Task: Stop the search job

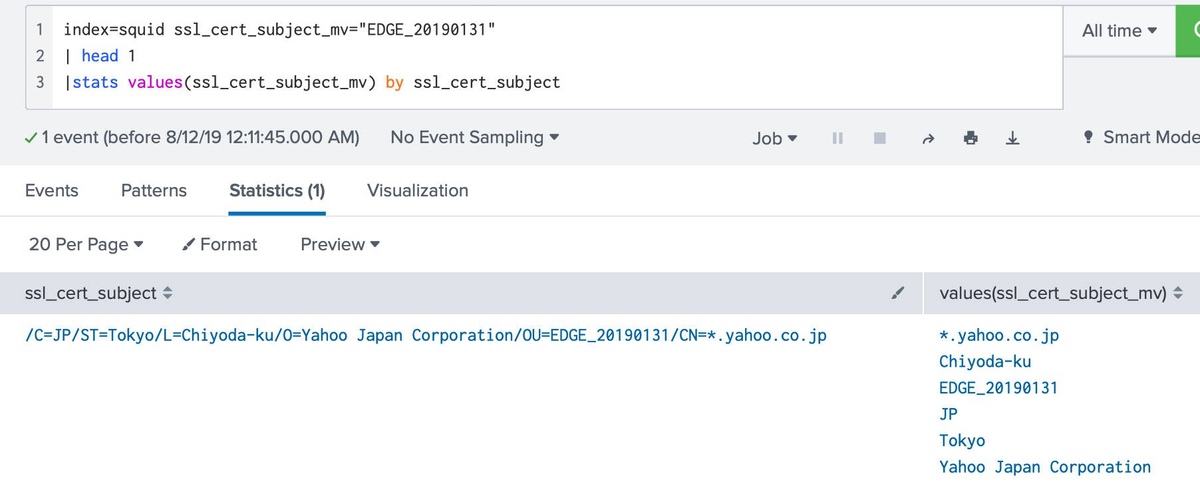Action: click(x=881, y=138)
